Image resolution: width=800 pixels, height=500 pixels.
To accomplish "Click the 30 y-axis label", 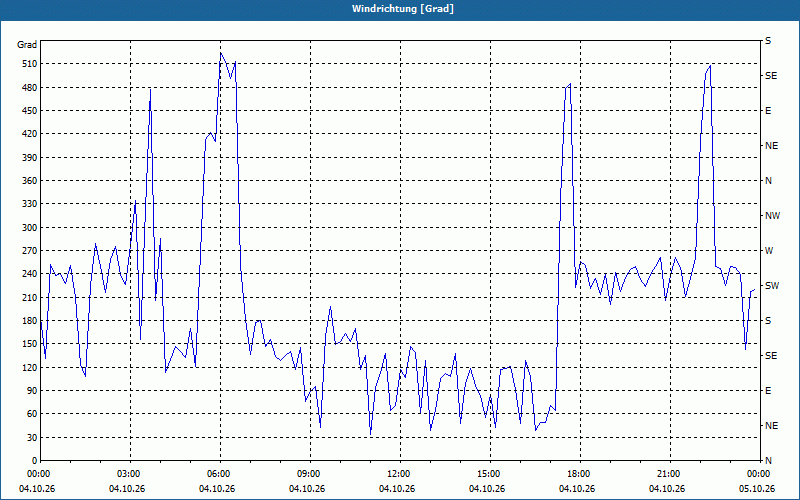I will (x=32, y=438).
